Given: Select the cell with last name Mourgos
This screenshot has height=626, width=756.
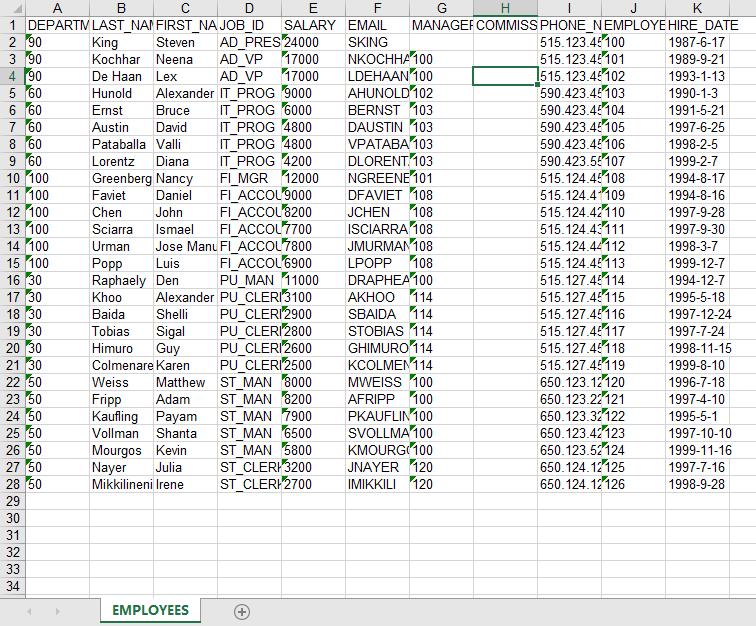Looking at the screenshot, I should click(x=122, y=450).
